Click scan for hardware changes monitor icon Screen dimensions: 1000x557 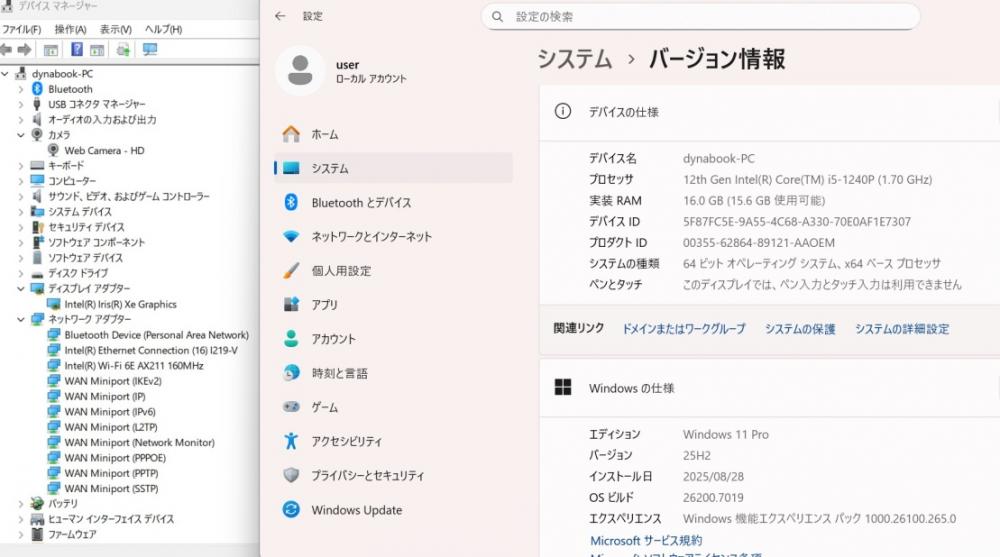[150, 49]
